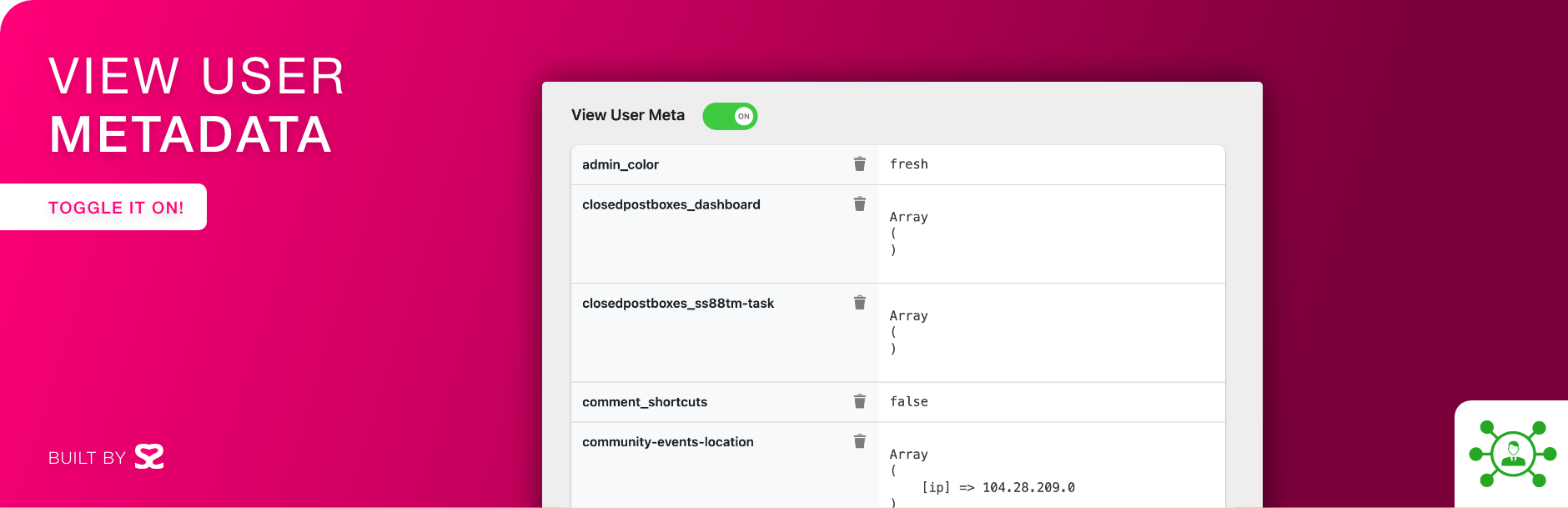Select the closedpostboxes_dashboard key name
Viewport: 1568px width, 508px height.
click(671, 205)
